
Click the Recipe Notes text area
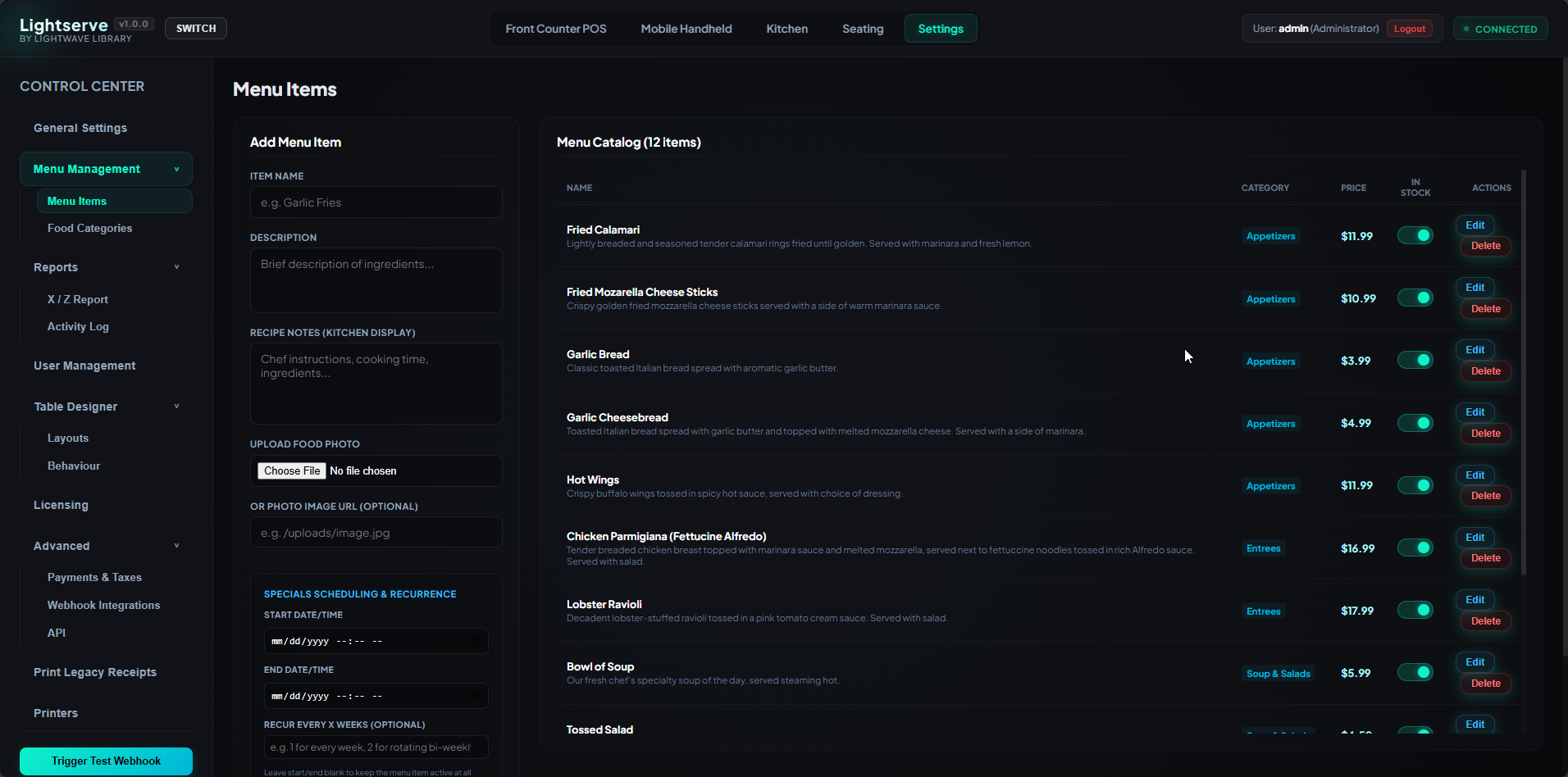coord(376,384)
